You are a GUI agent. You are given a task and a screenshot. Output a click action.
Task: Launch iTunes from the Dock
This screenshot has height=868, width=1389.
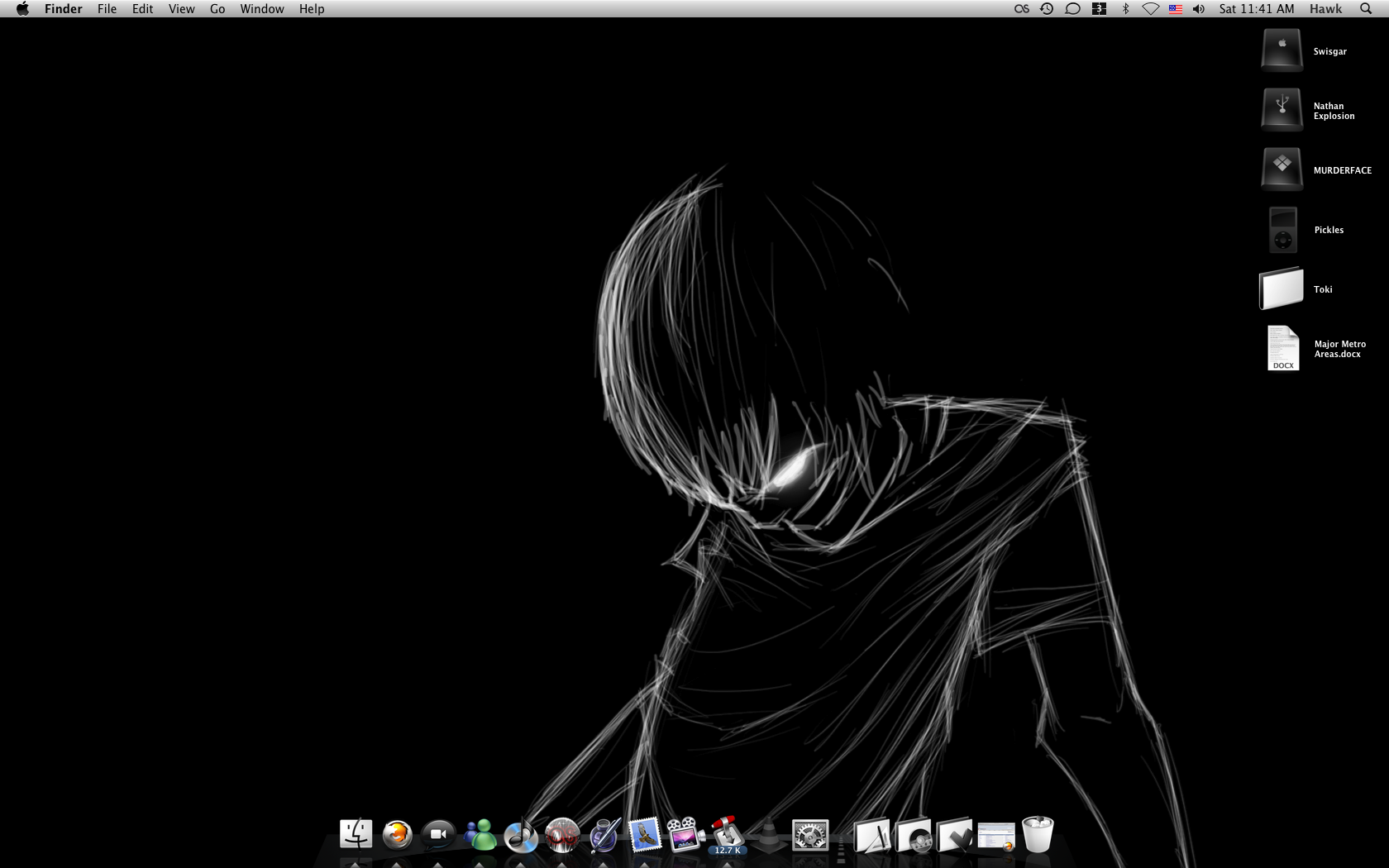click(x=520, y=835)
